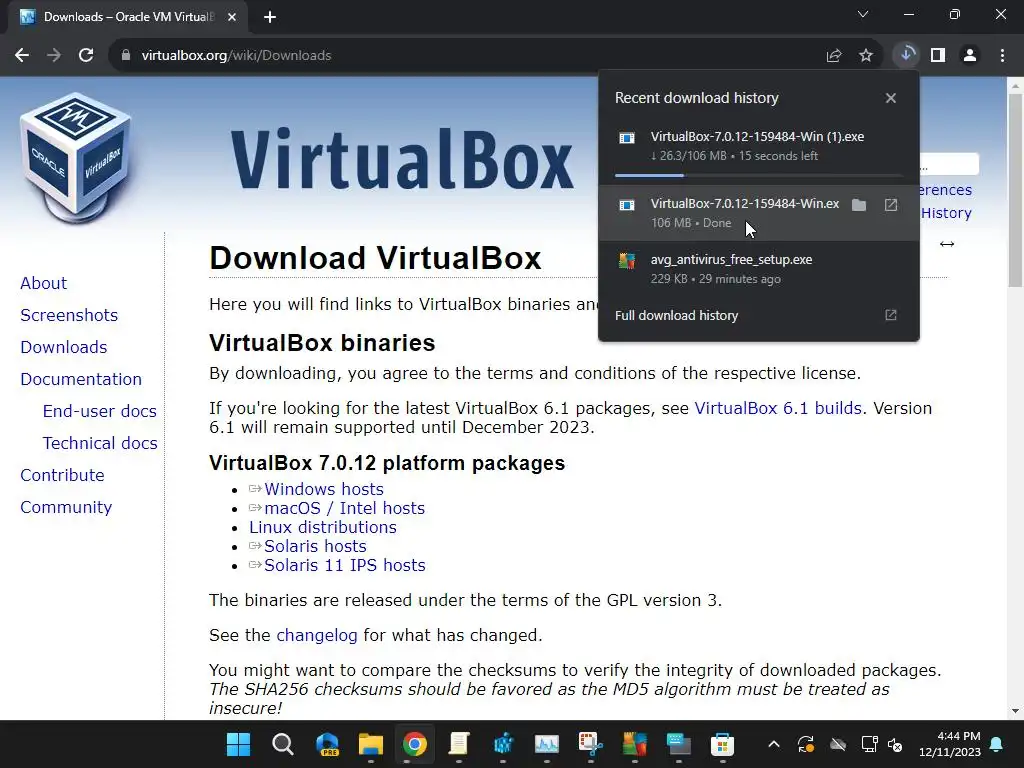
Task: Open End-user docs link
Action: [x=100, y=411]
